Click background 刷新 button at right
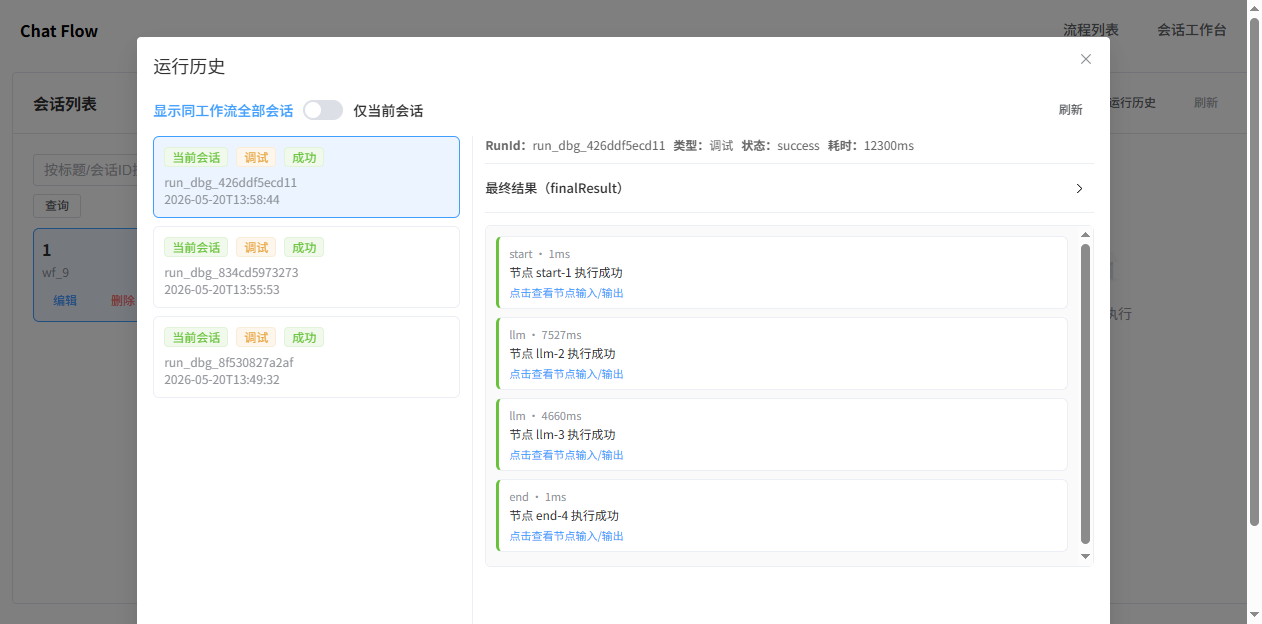Screen dimensions: 1262x624 point(1206,103)
